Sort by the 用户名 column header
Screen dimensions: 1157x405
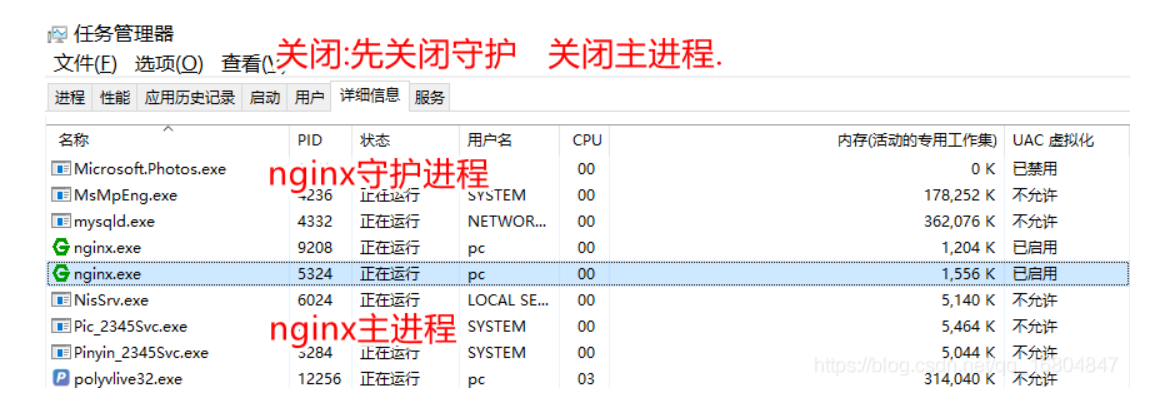(508, 139)
